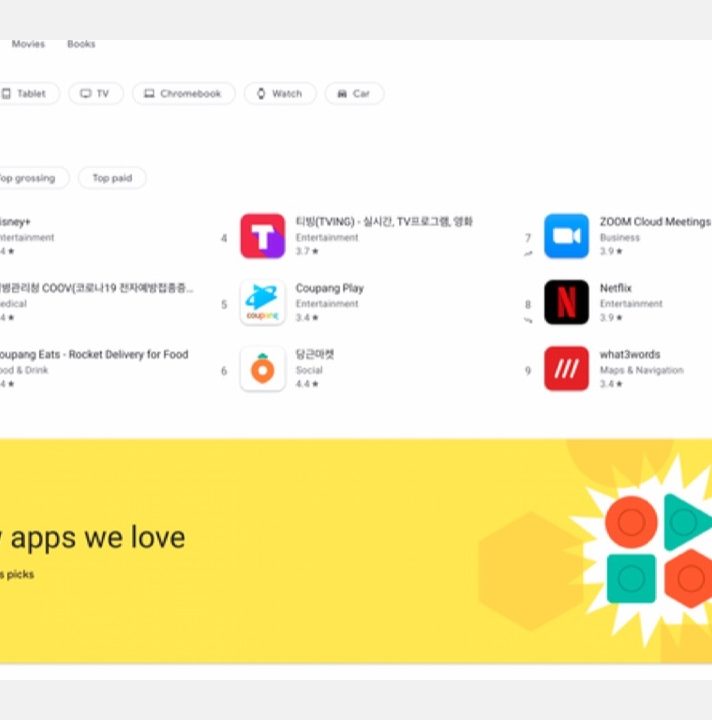Show the Top paid chart

112,178
